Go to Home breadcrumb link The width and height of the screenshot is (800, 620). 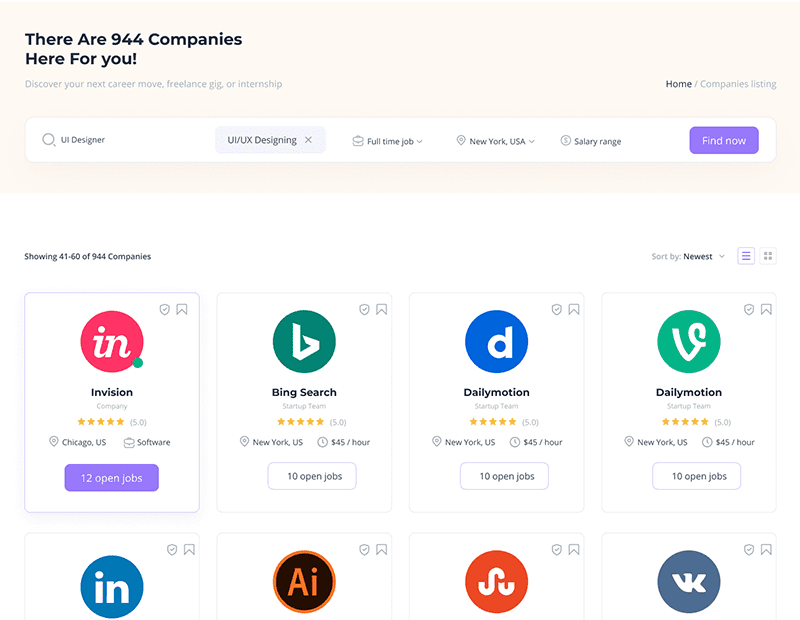point(678,84)
